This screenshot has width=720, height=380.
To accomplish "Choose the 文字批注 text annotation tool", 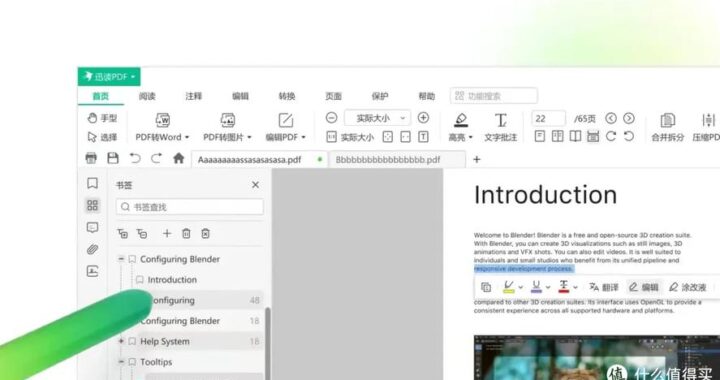I will pyautogui.click(x=501, y=126).
